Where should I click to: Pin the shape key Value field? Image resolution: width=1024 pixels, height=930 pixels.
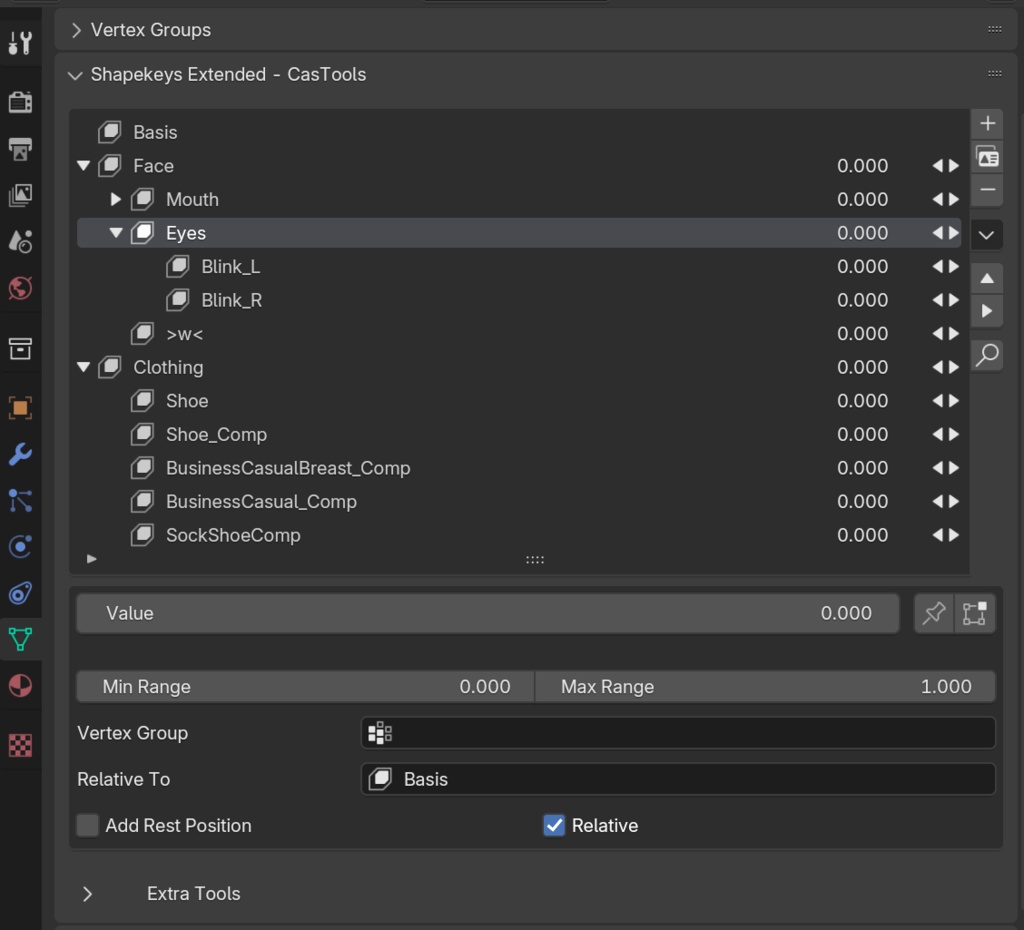point(932,613)
